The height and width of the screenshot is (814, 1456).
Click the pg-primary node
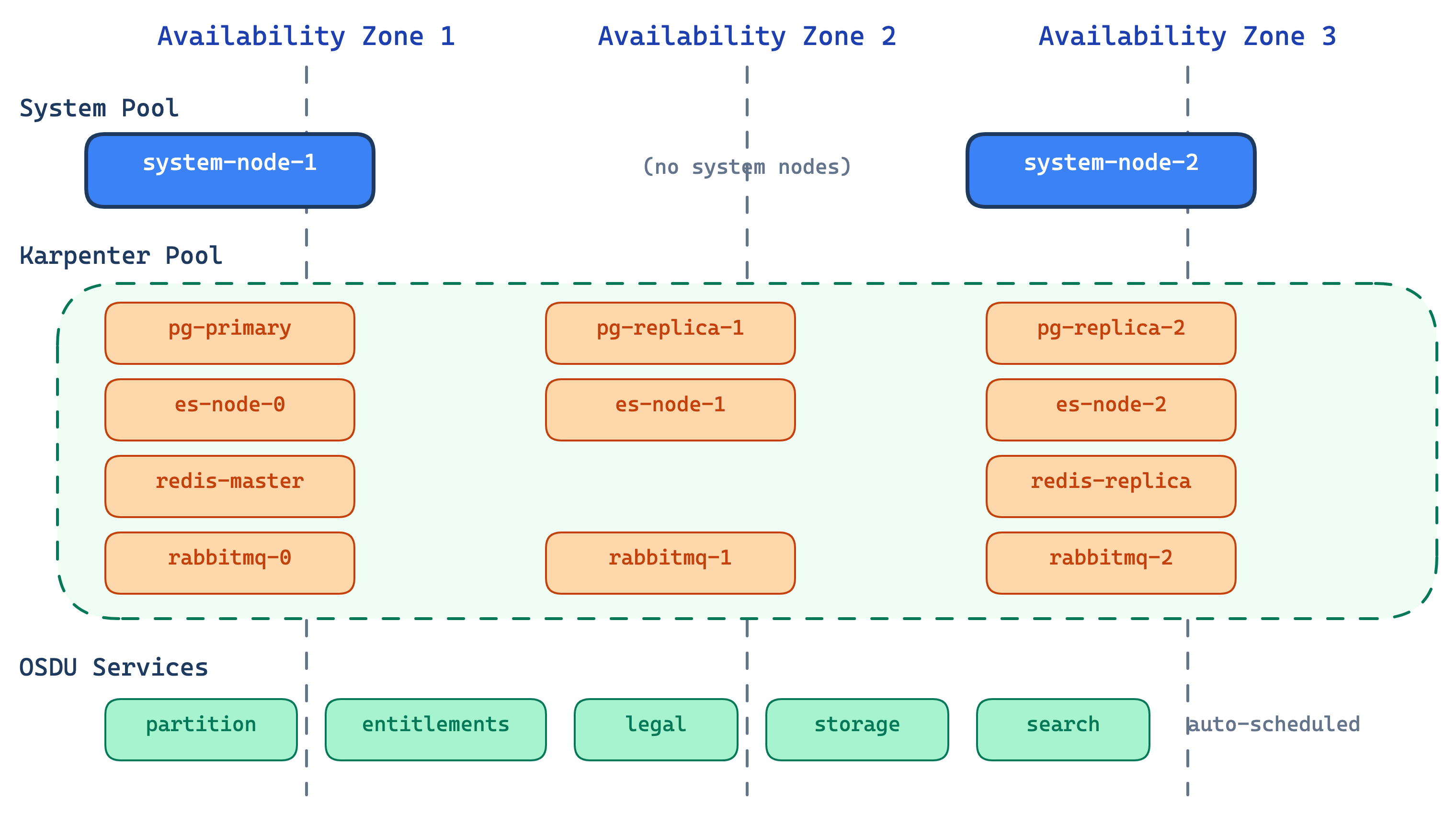click(x=229, y=332)
